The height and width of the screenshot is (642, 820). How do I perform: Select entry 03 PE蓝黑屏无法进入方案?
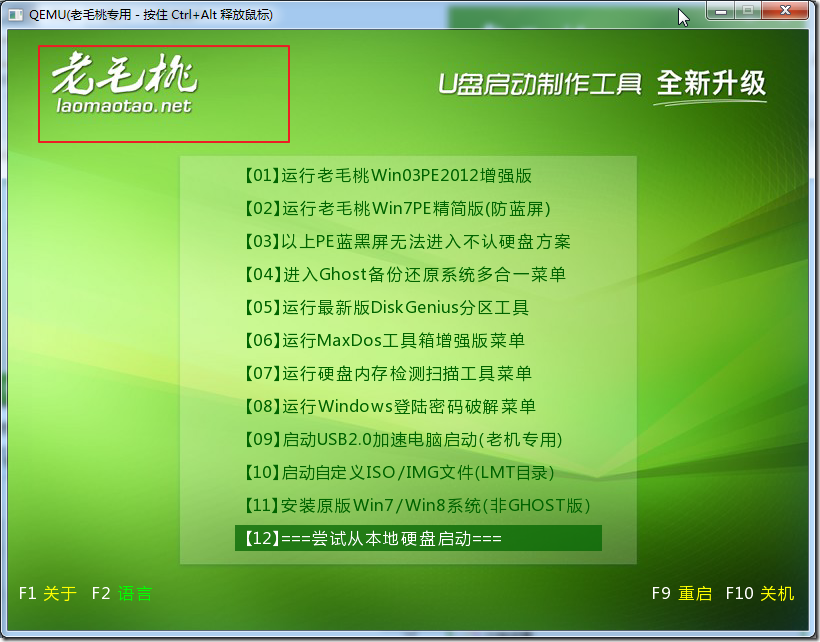(x=407, y=242)
